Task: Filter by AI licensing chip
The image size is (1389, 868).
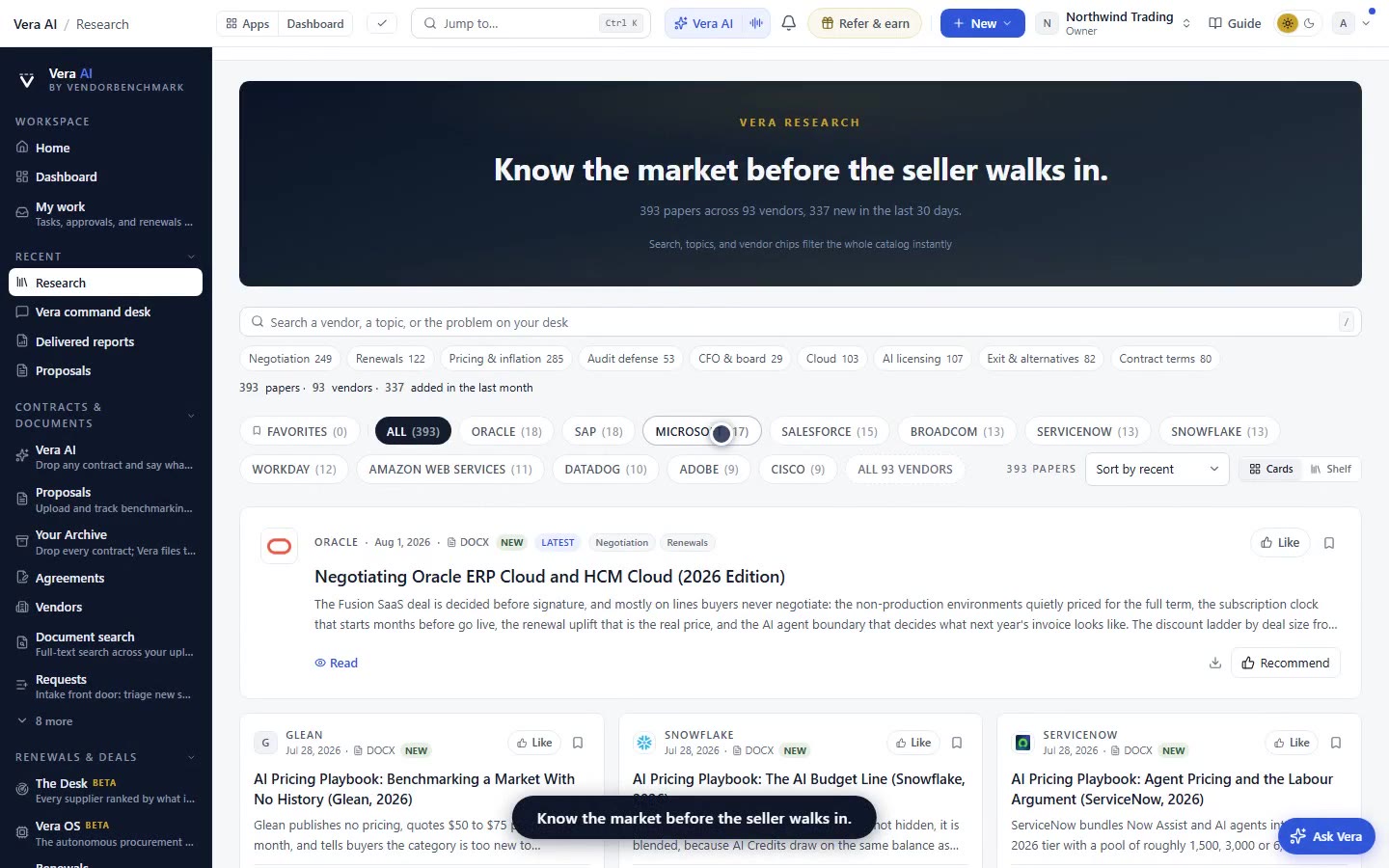Action: [922, 359]
